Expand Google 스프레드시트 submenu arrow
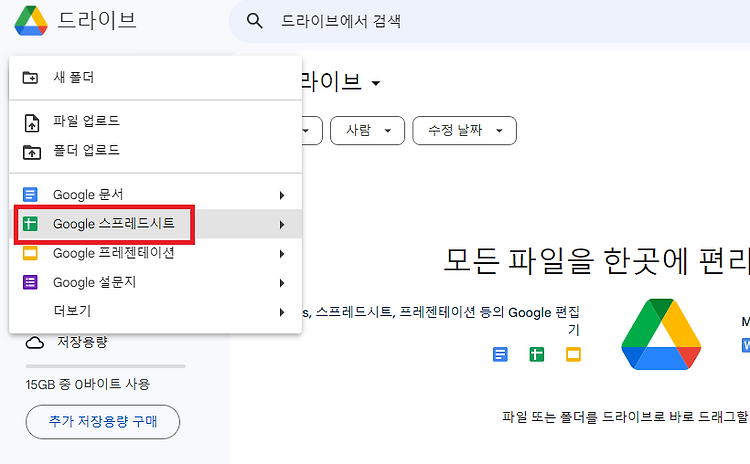750x464 pixels. pyautogui.click(x=282, y=224)
